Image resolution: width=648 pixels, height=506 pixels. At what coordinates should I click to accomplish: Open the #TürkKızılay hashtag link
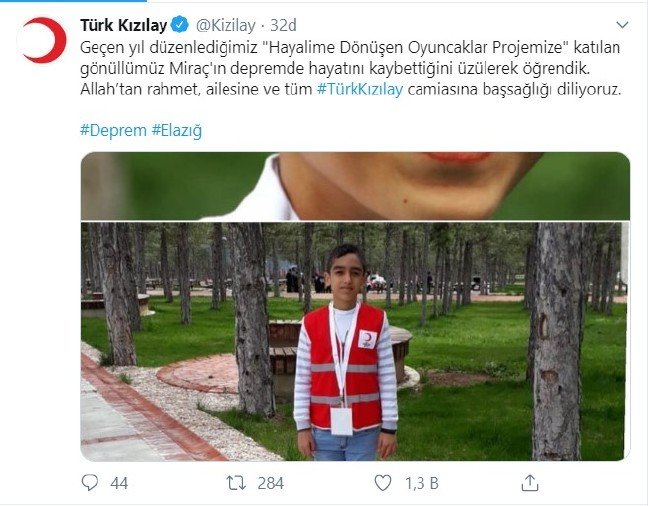pyautogui.click(x=360, y=89)
